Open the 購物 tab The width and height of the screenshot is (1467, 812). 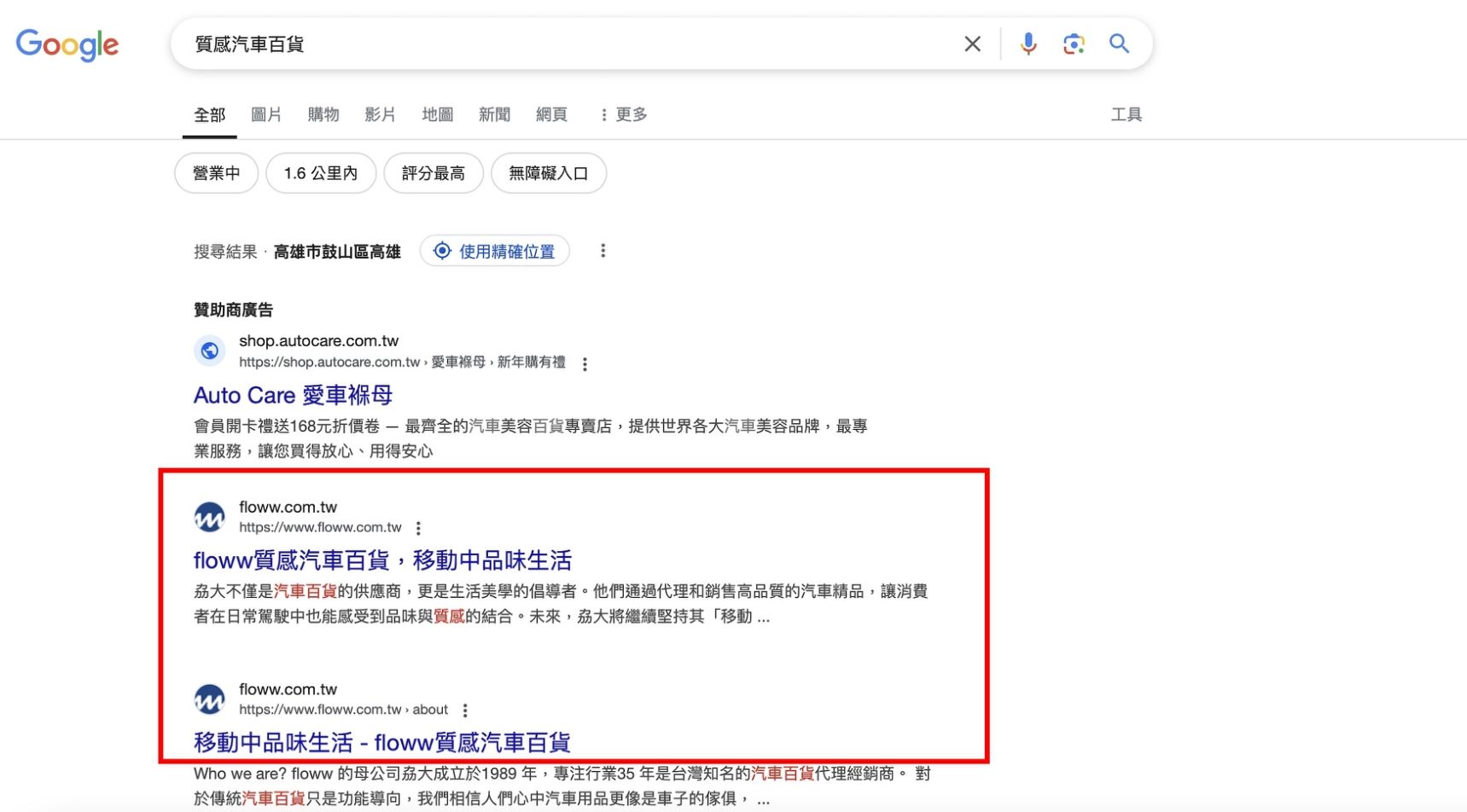tap(323, 114)
